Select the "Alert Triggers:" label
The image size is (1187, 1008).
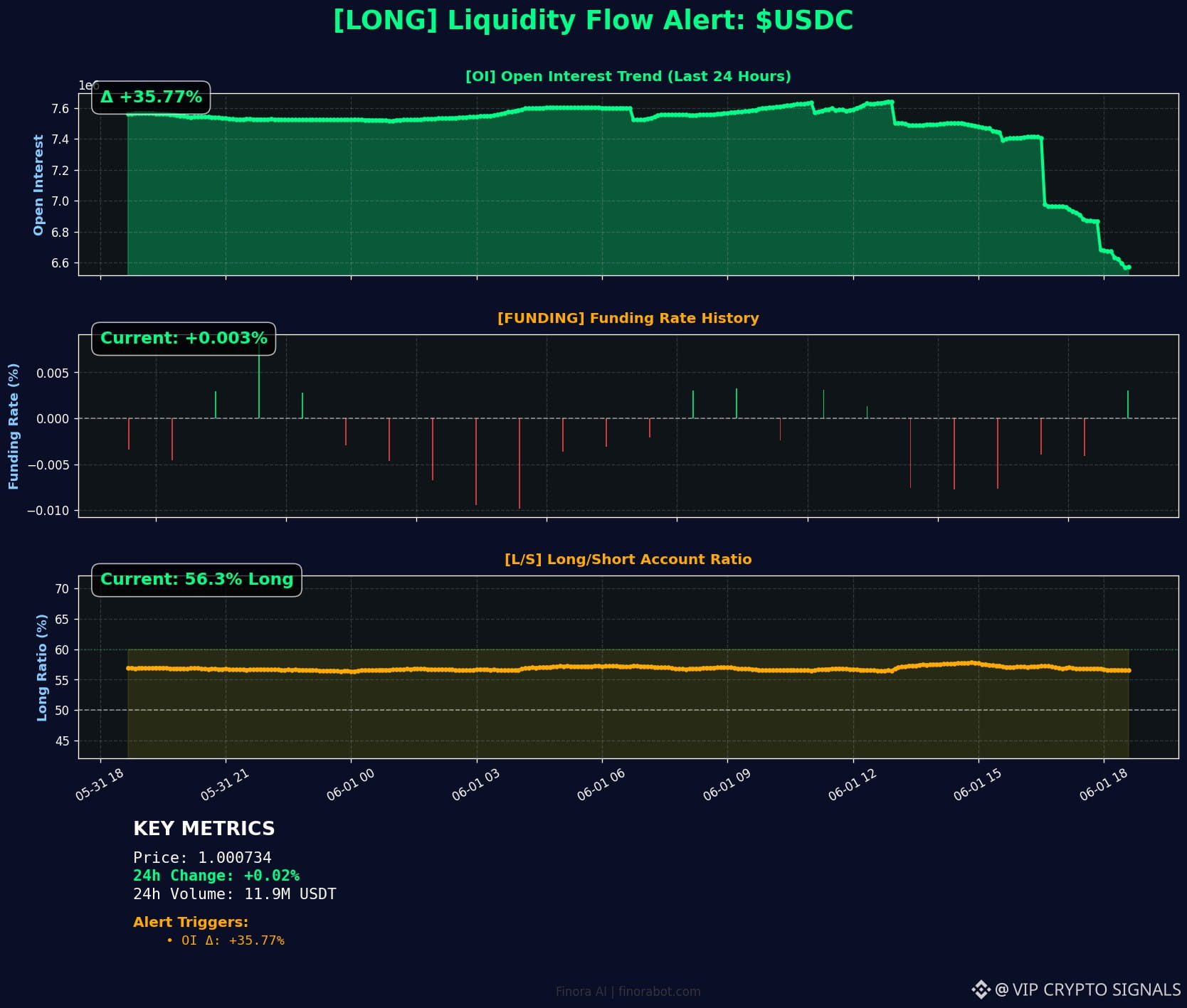click(x=191, y=923)
